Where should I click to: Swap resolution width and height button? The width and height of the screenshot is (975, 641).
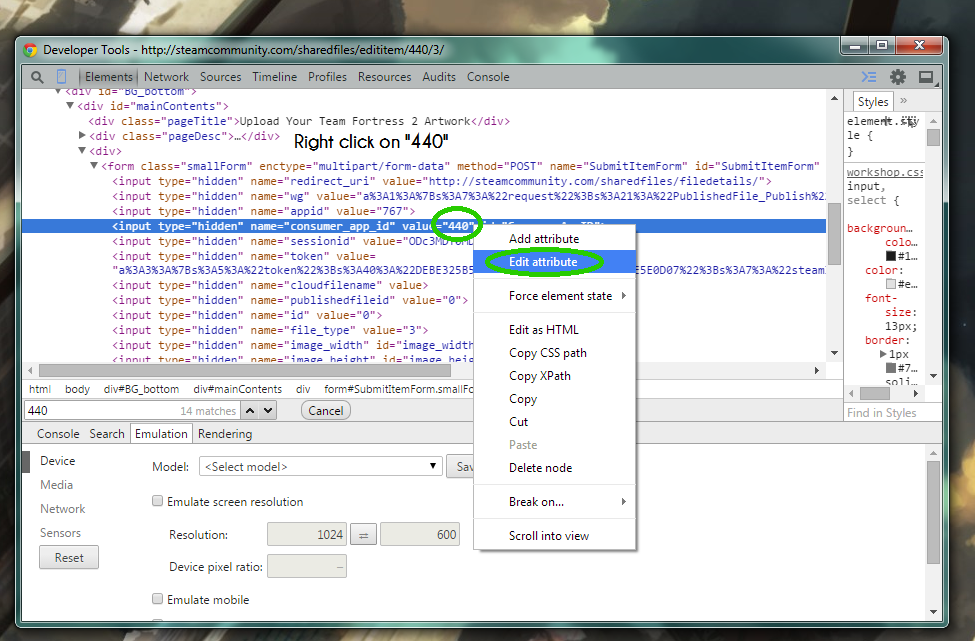tap(363, 535)
